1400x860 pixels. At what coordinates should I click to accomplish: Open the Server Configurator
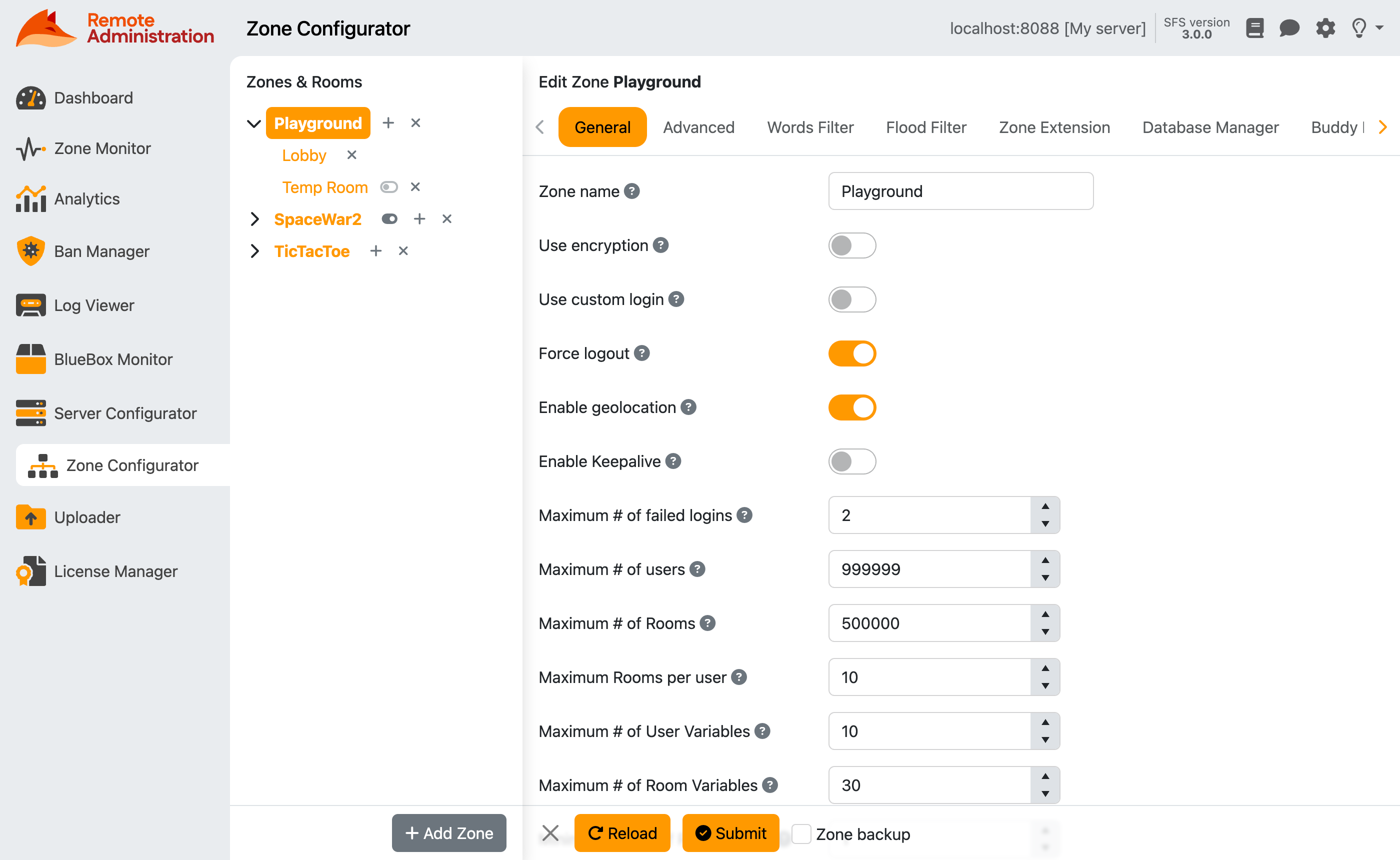[x=125, y=413]
